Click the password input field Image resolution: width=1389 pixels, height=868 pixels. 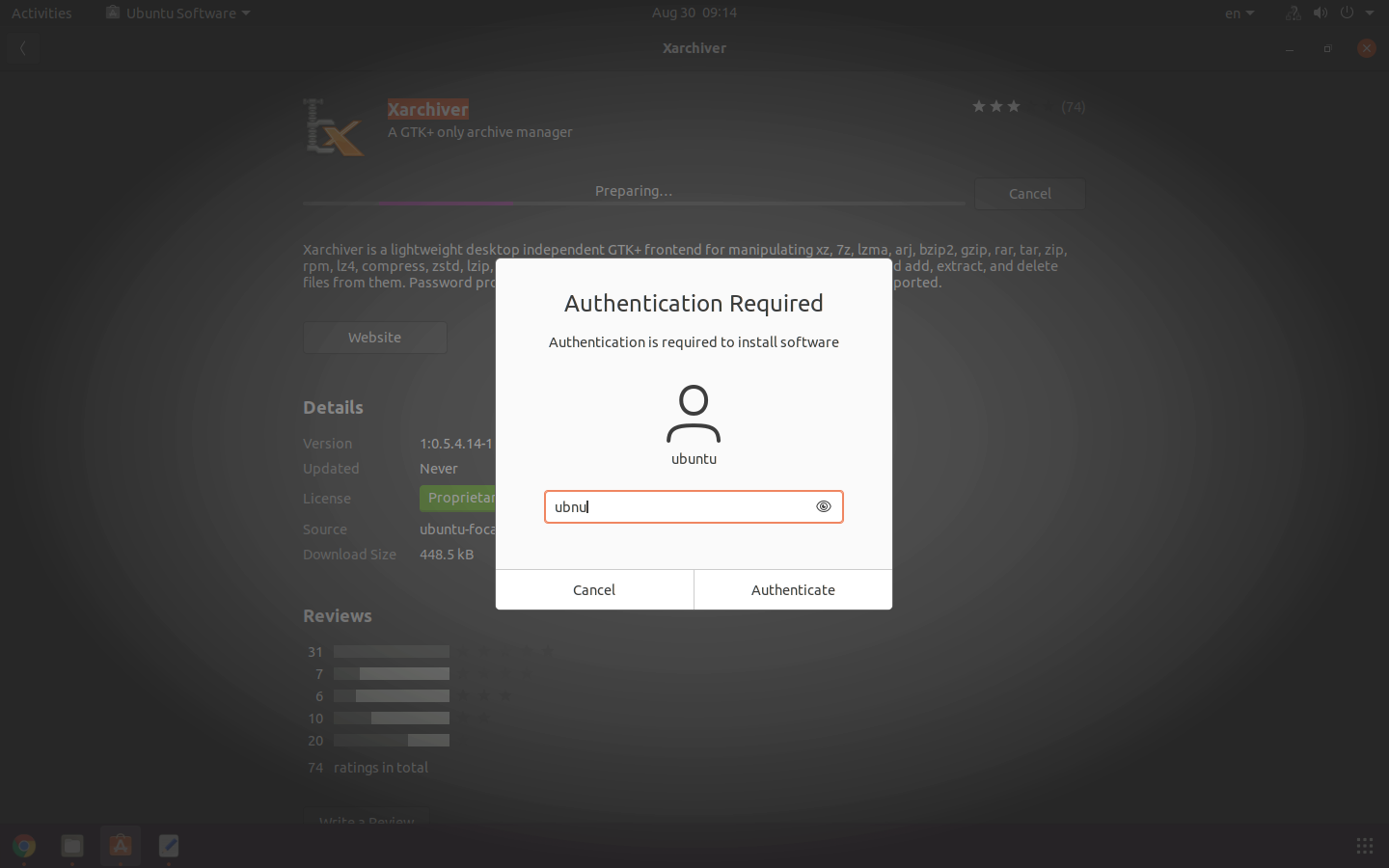[x=694, y=506]
